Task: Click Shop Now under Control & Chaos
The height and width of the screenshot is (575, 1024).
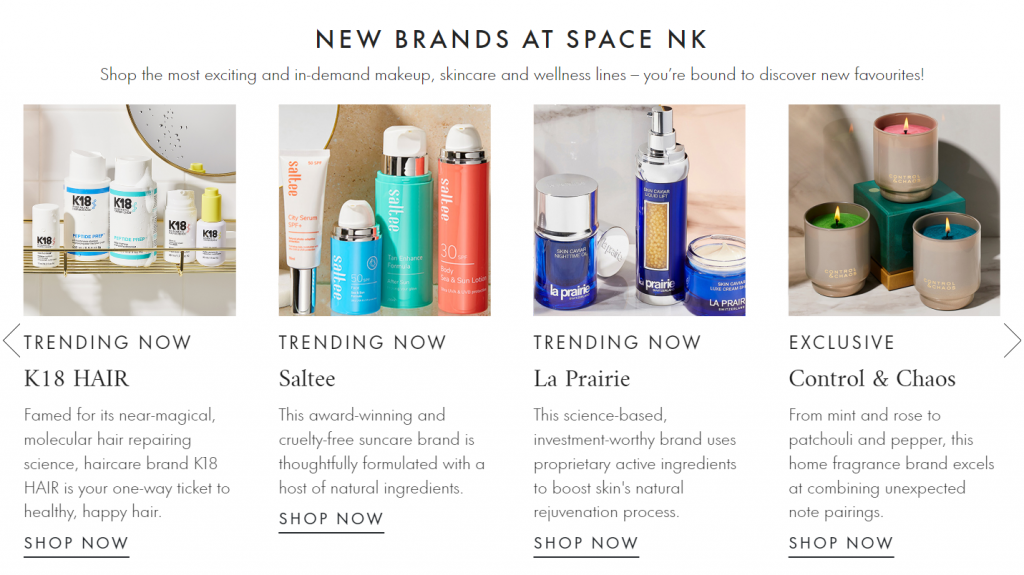Action: click(x=840, y=544)
